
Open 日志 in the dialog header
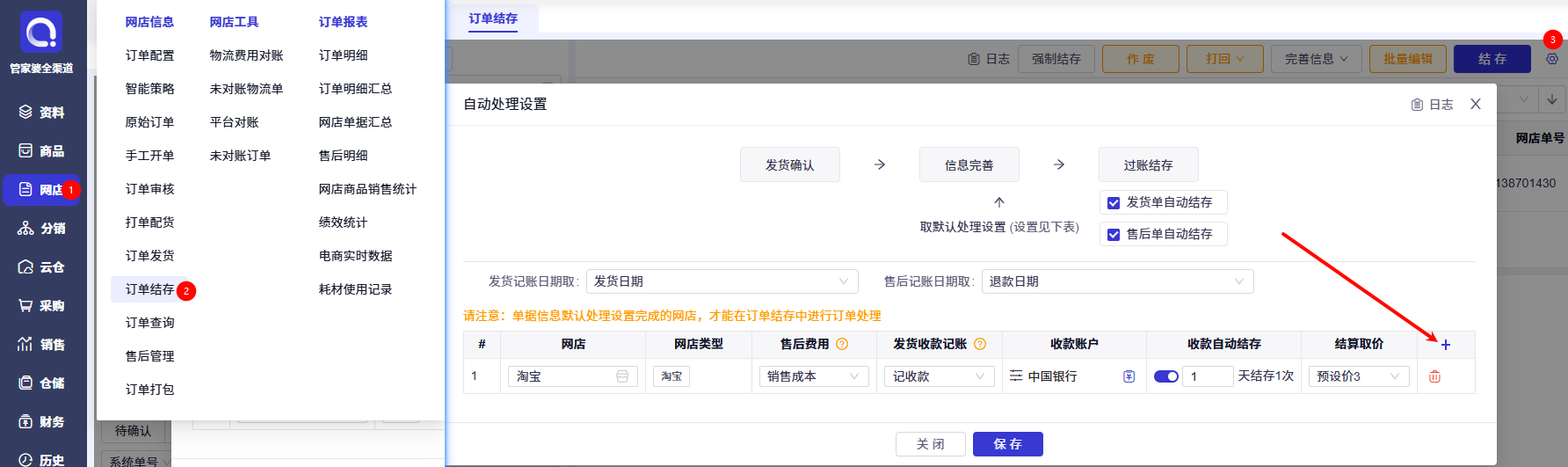pyautogui.click(x=1432, y=105)
